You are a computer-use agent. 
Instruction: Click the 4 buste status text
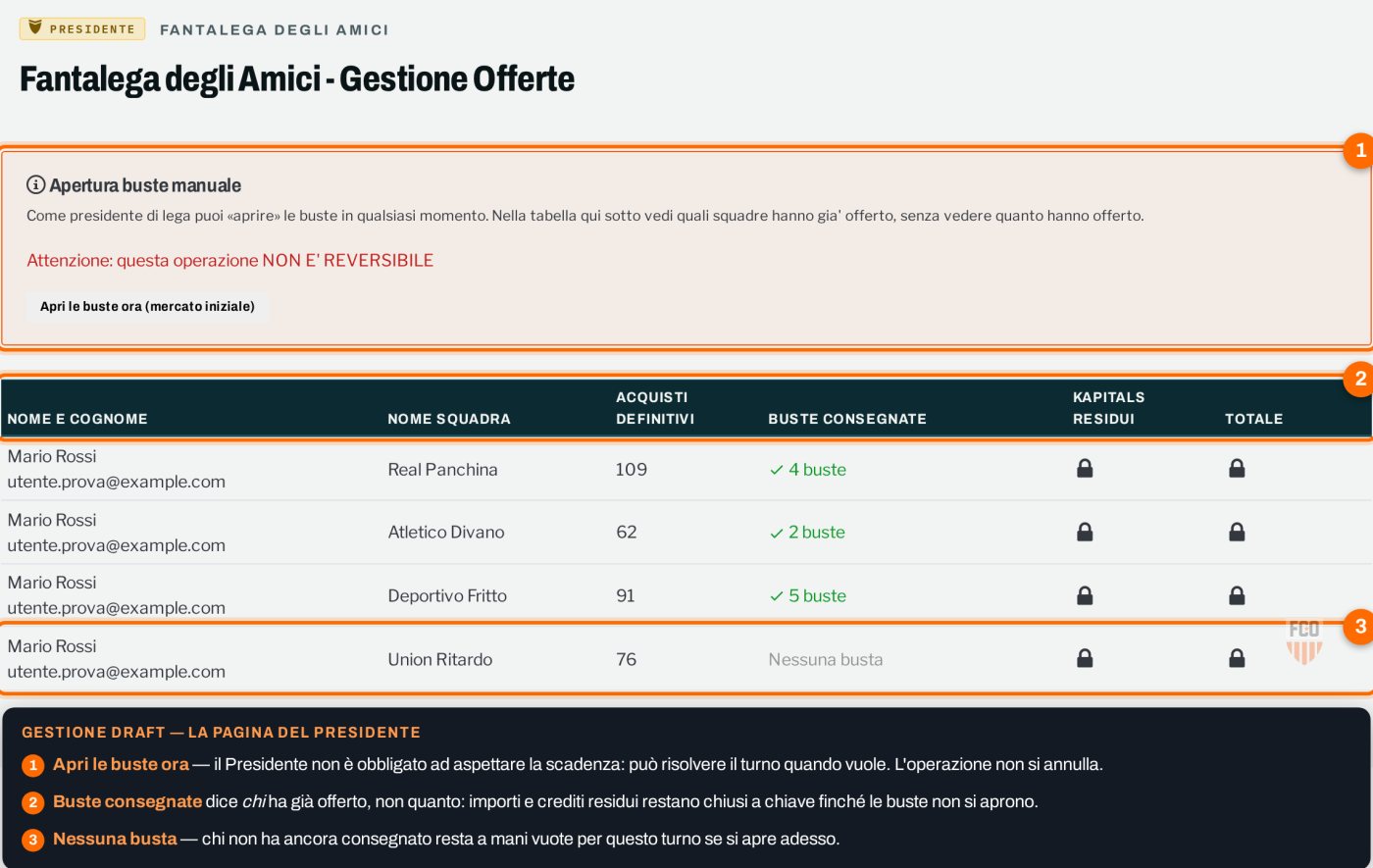pos(817,469)
